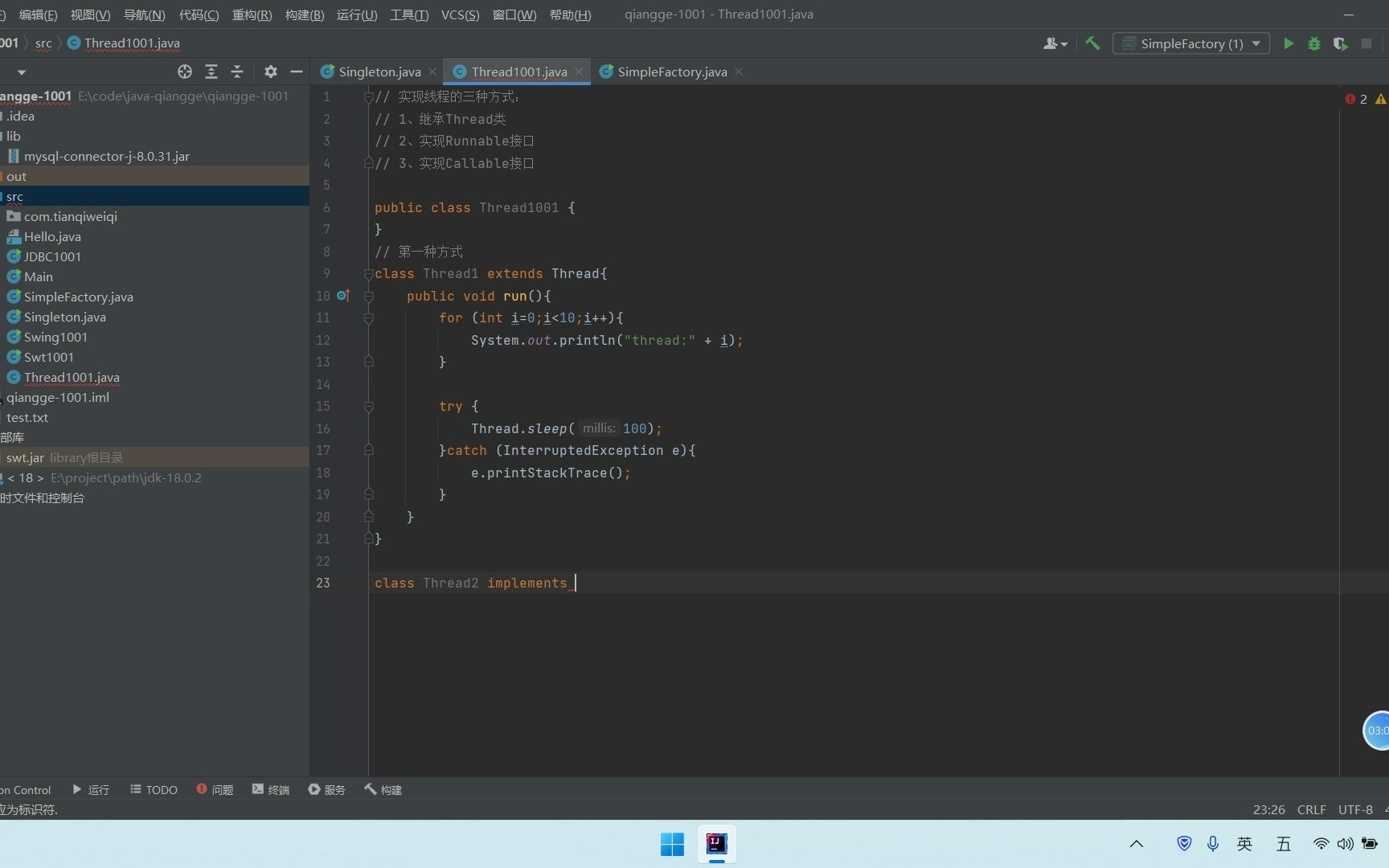This screenshot has height=868, width=1389.
Task: Close the SimpleFactory.java tab
Action: point(739,72)
